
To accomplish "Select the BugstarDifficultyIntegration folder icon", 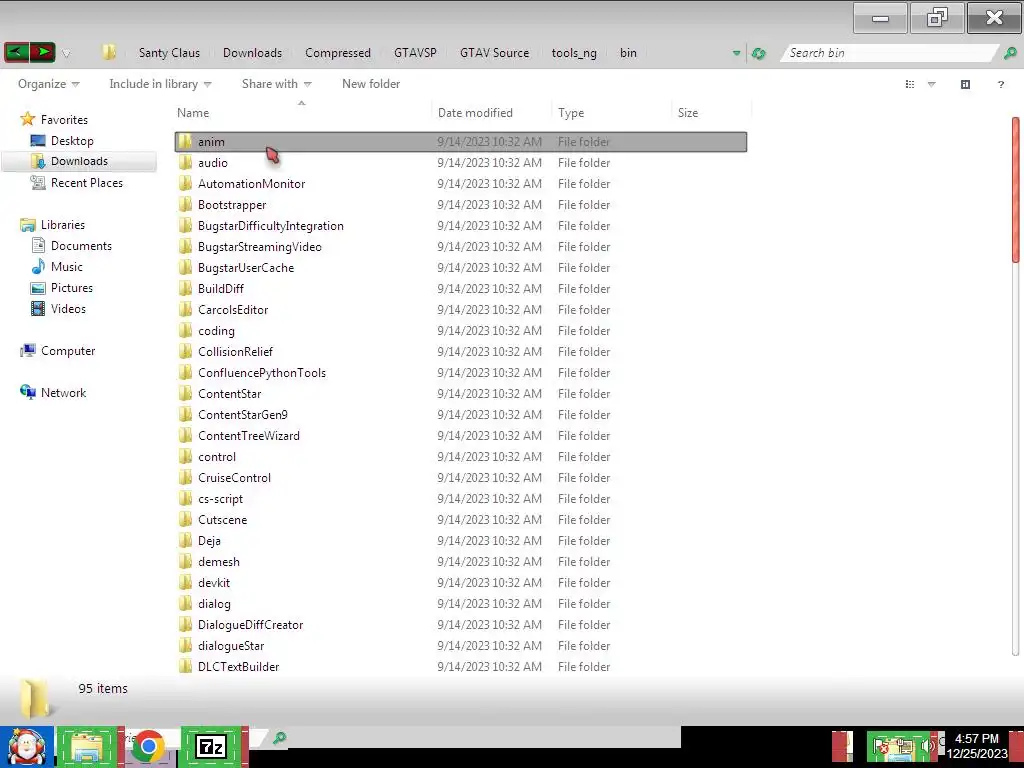I will [185, 225].
